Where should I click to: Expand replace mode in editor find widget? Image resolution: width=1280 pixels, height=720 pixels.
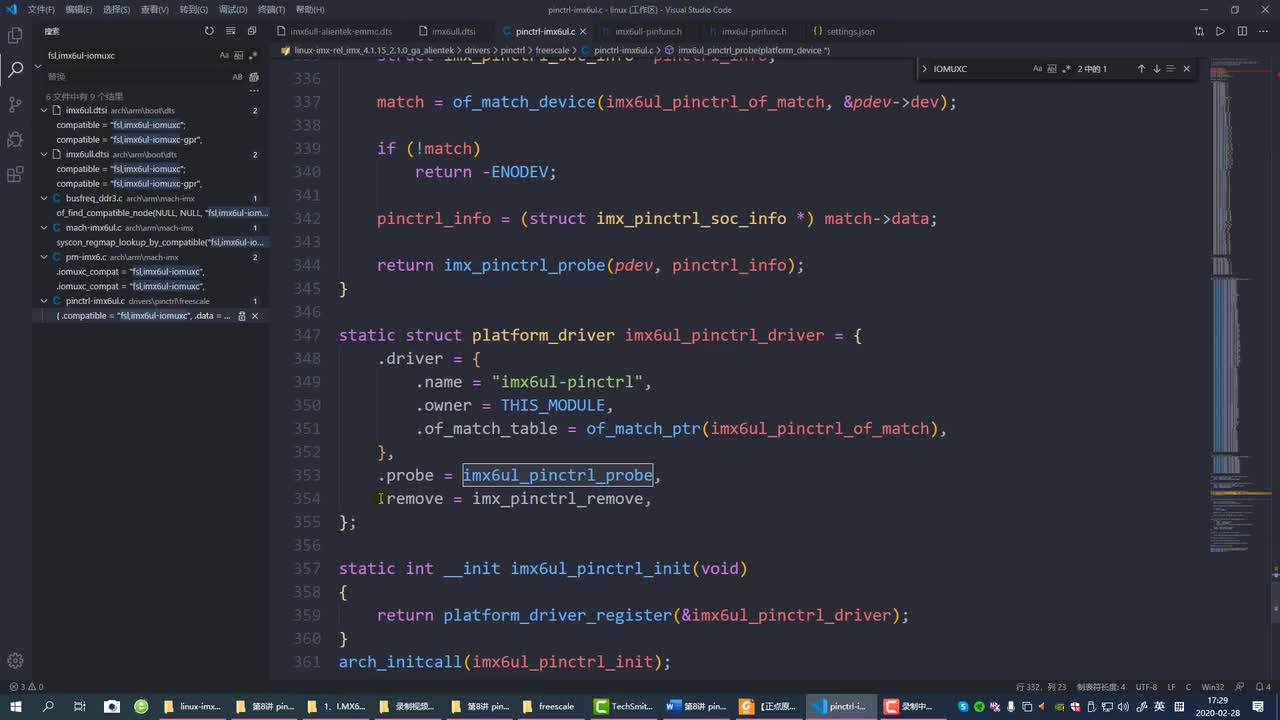924,69
